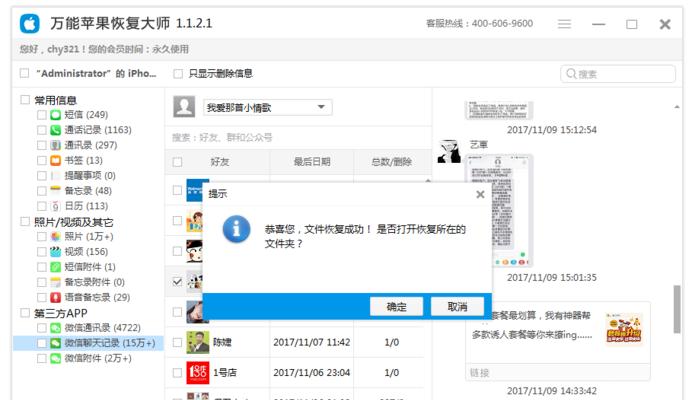Click the blue info icon in dialog

pos(237,229)
